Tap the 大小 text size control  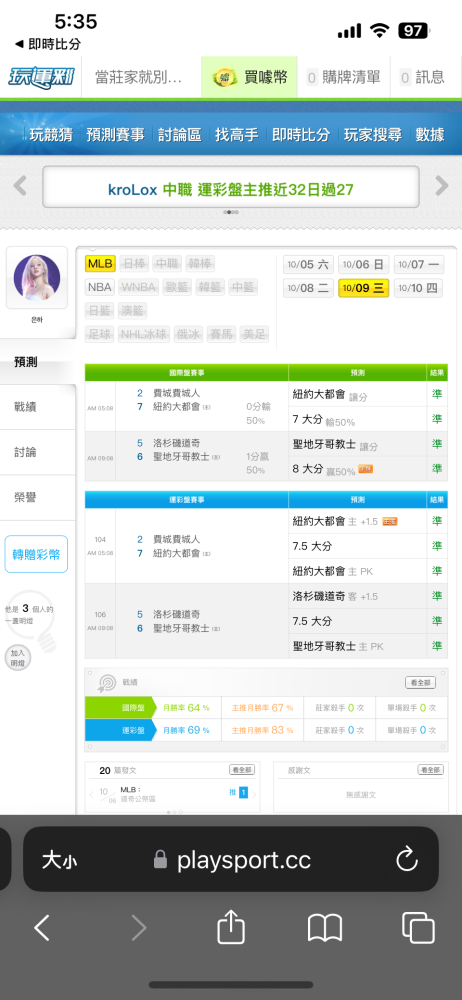(59, 861)
